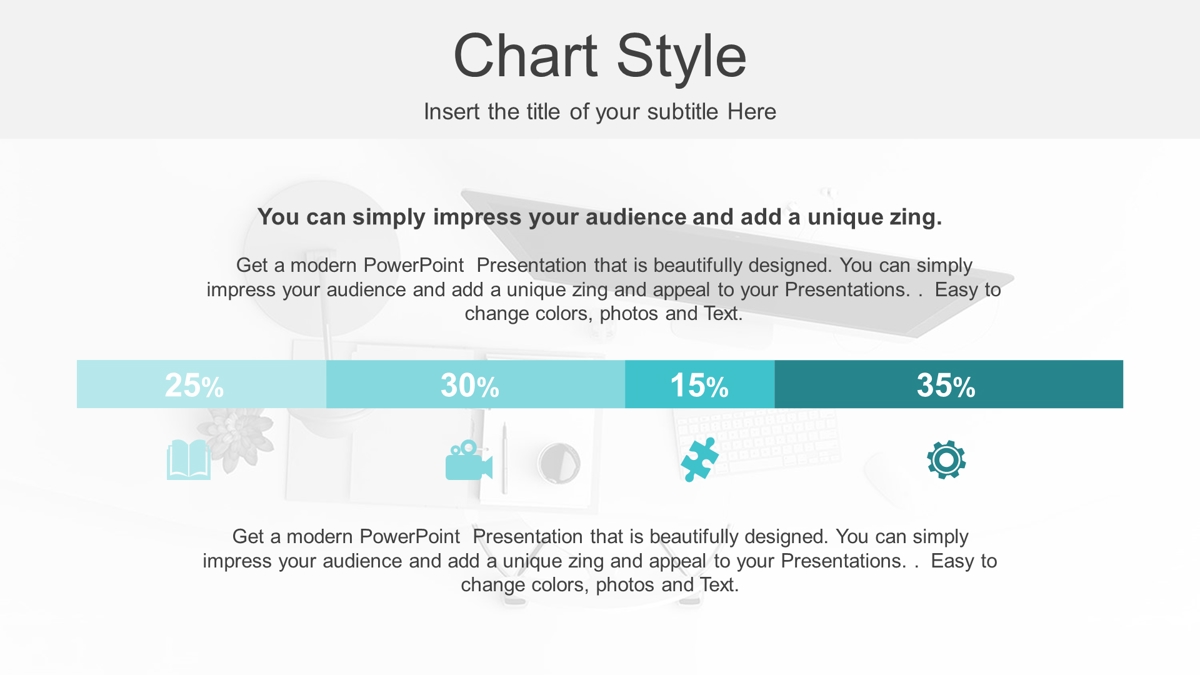Click the puzzle piece icon

(699, 460)
